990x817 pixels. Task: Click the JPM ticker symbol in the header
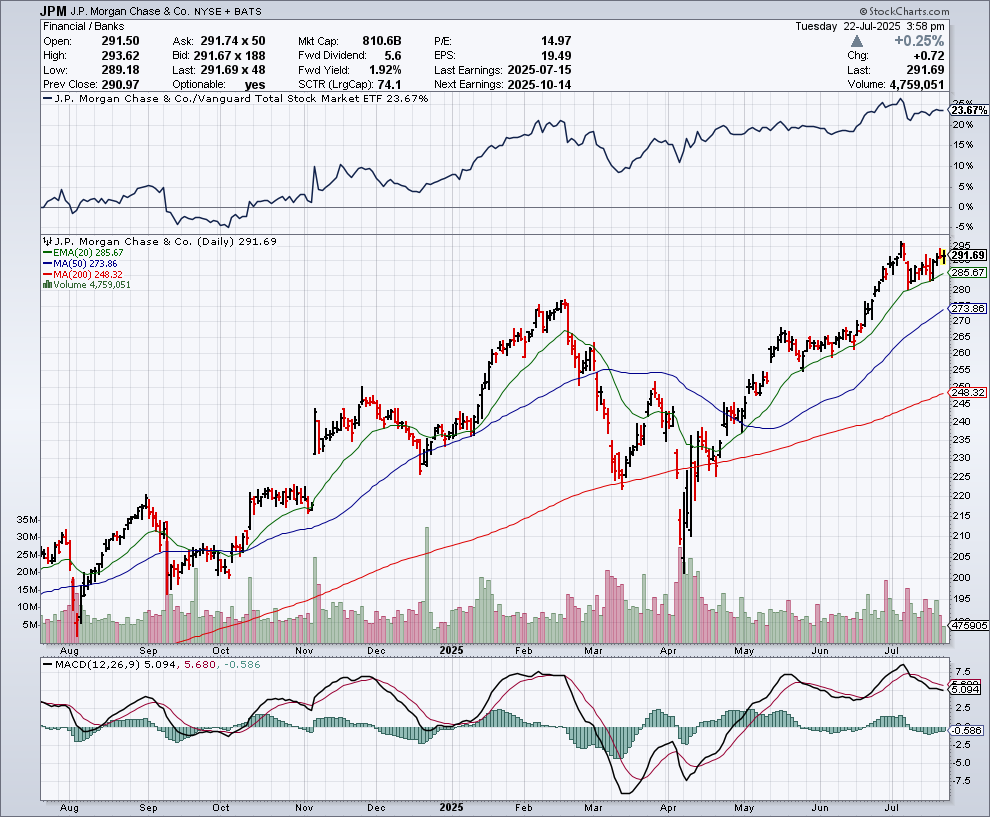point(53,11)
